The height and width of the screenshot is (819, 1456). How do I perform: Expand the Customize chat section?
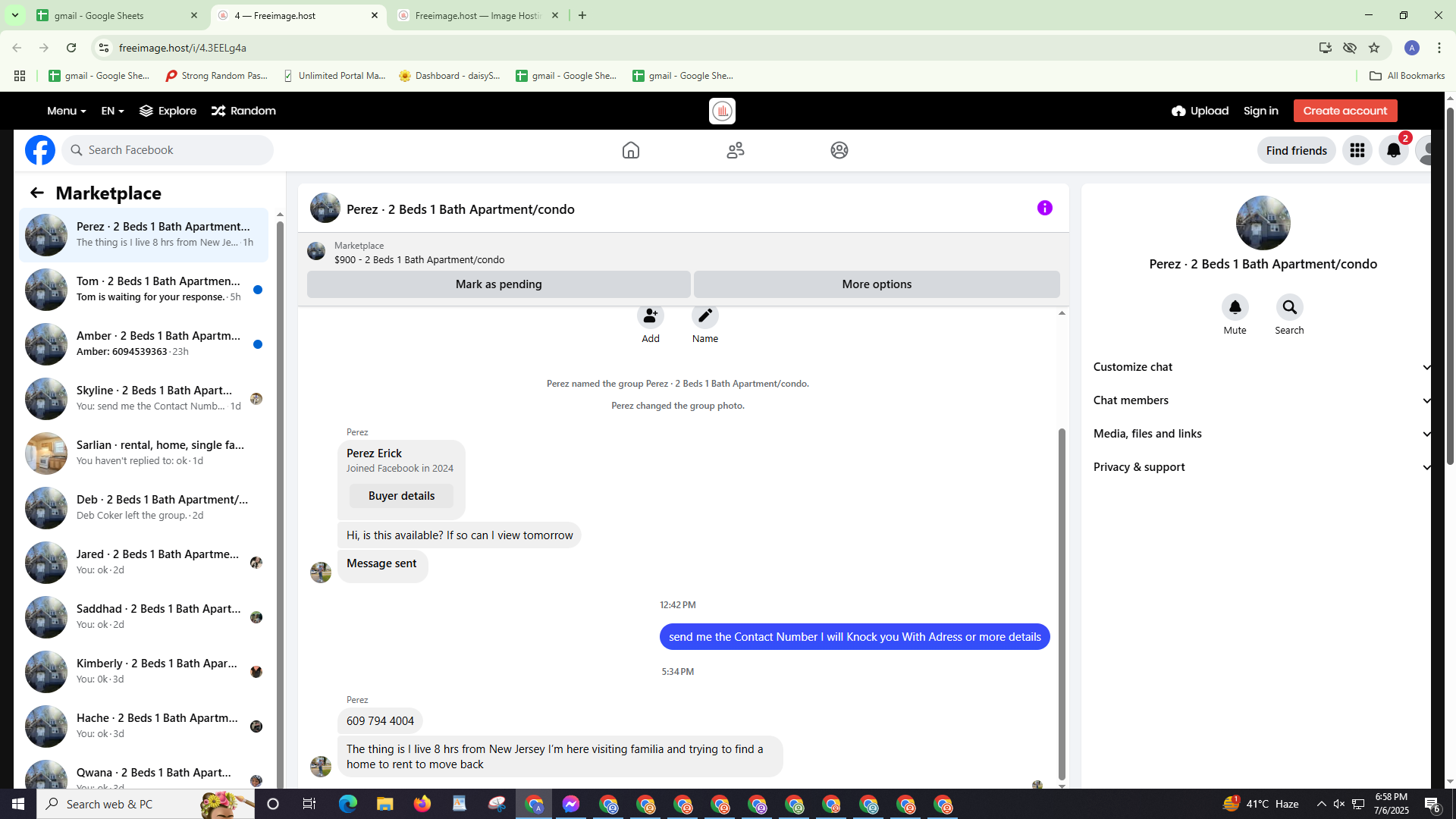pyautogui.click(x=1262, y=367)
